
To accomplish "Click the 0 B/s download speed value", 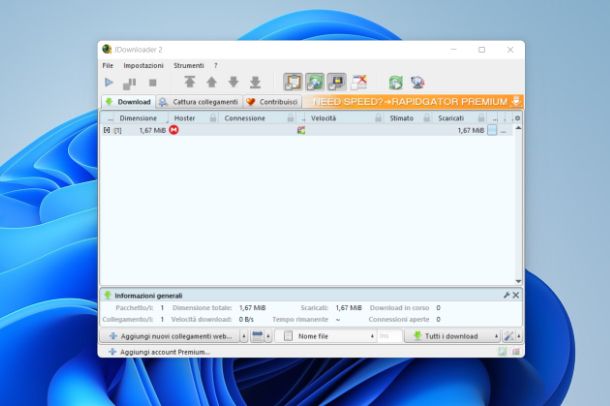I will (x=246, y=319).
